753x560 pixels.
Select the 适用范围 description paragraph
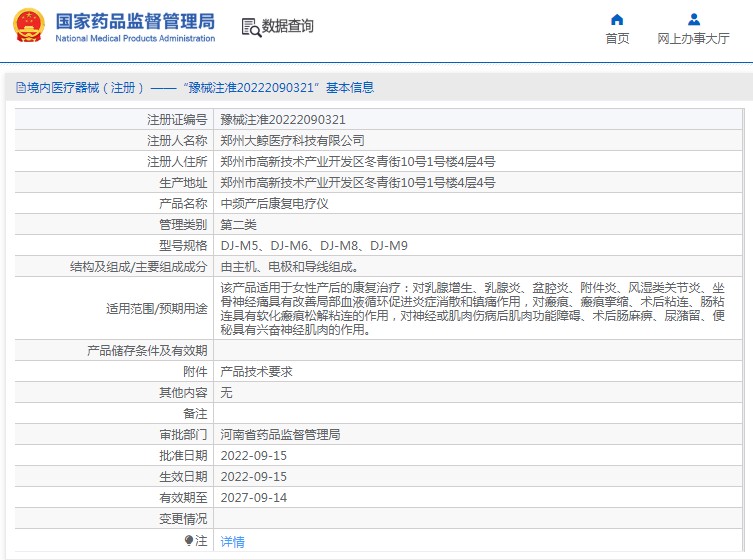[x=473, y=309]
